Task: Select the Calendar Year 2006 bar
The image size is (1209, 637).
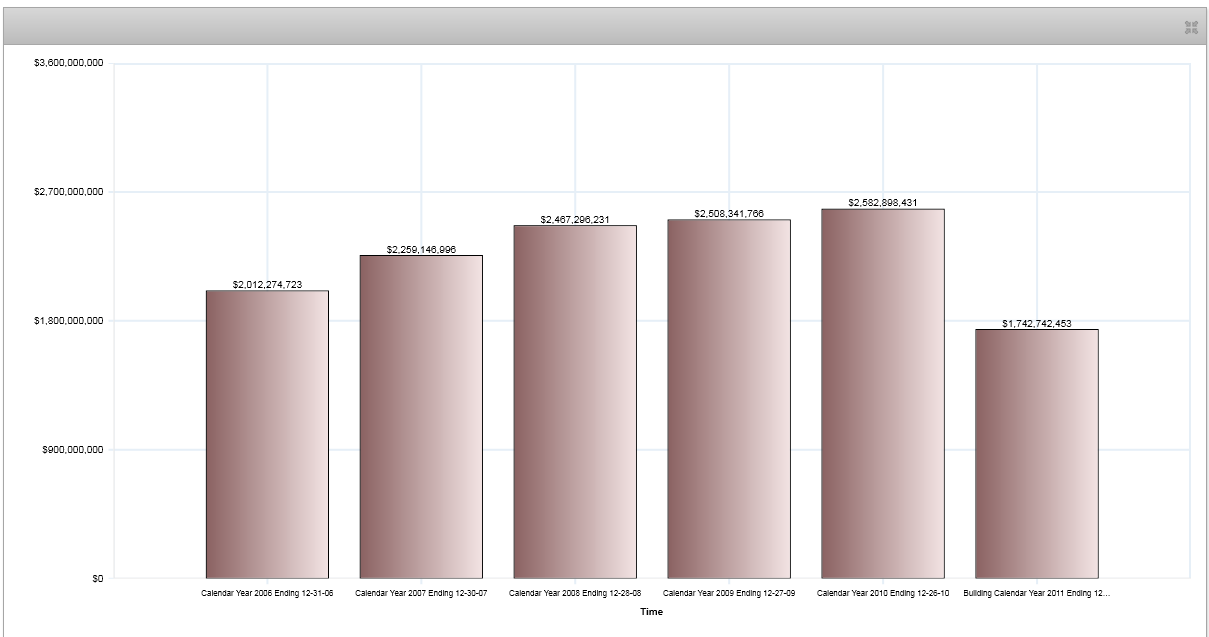Action: coord(267,434)
